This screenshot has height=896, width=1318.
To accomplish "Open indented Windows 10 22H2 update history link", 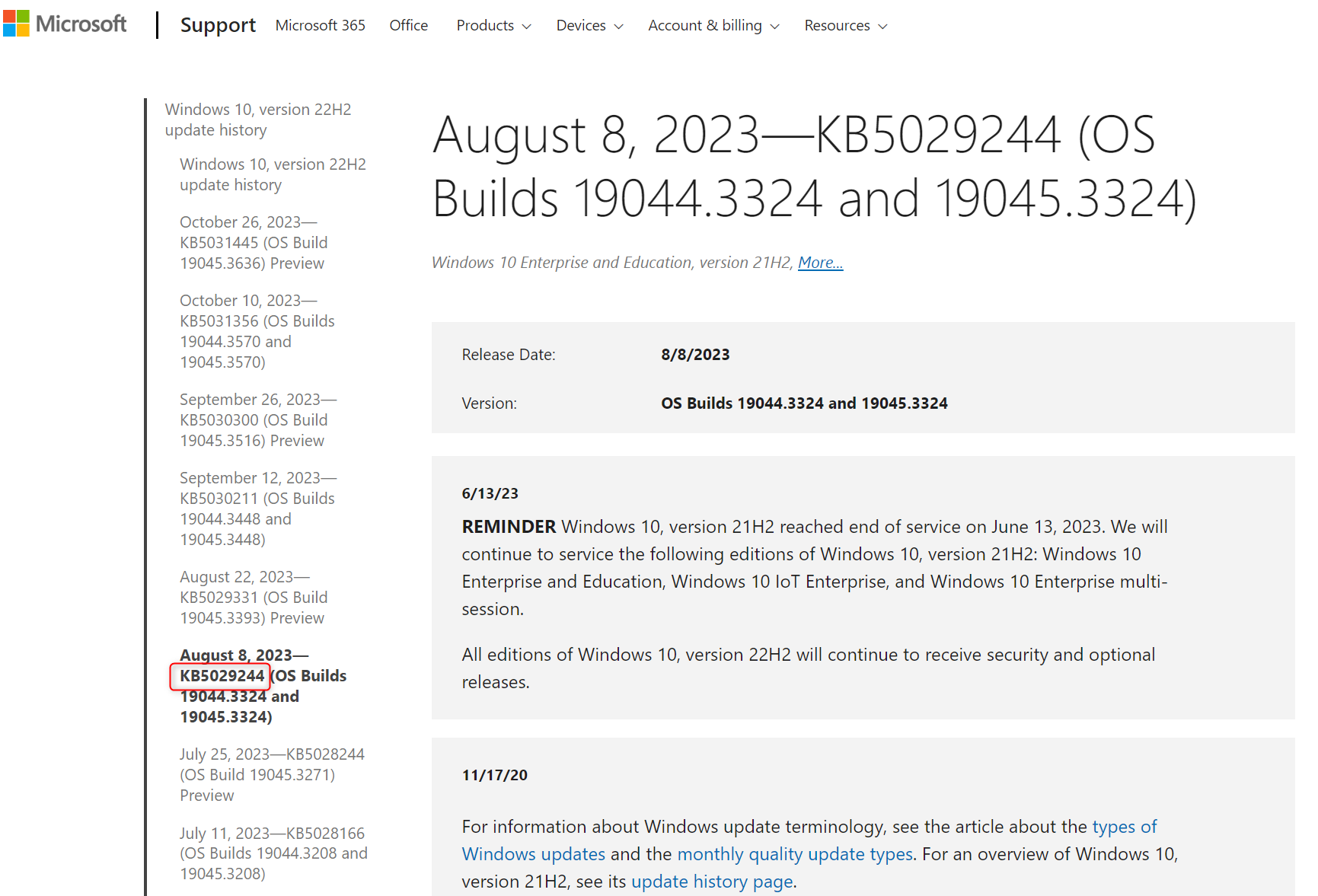I will coord(273,174).
